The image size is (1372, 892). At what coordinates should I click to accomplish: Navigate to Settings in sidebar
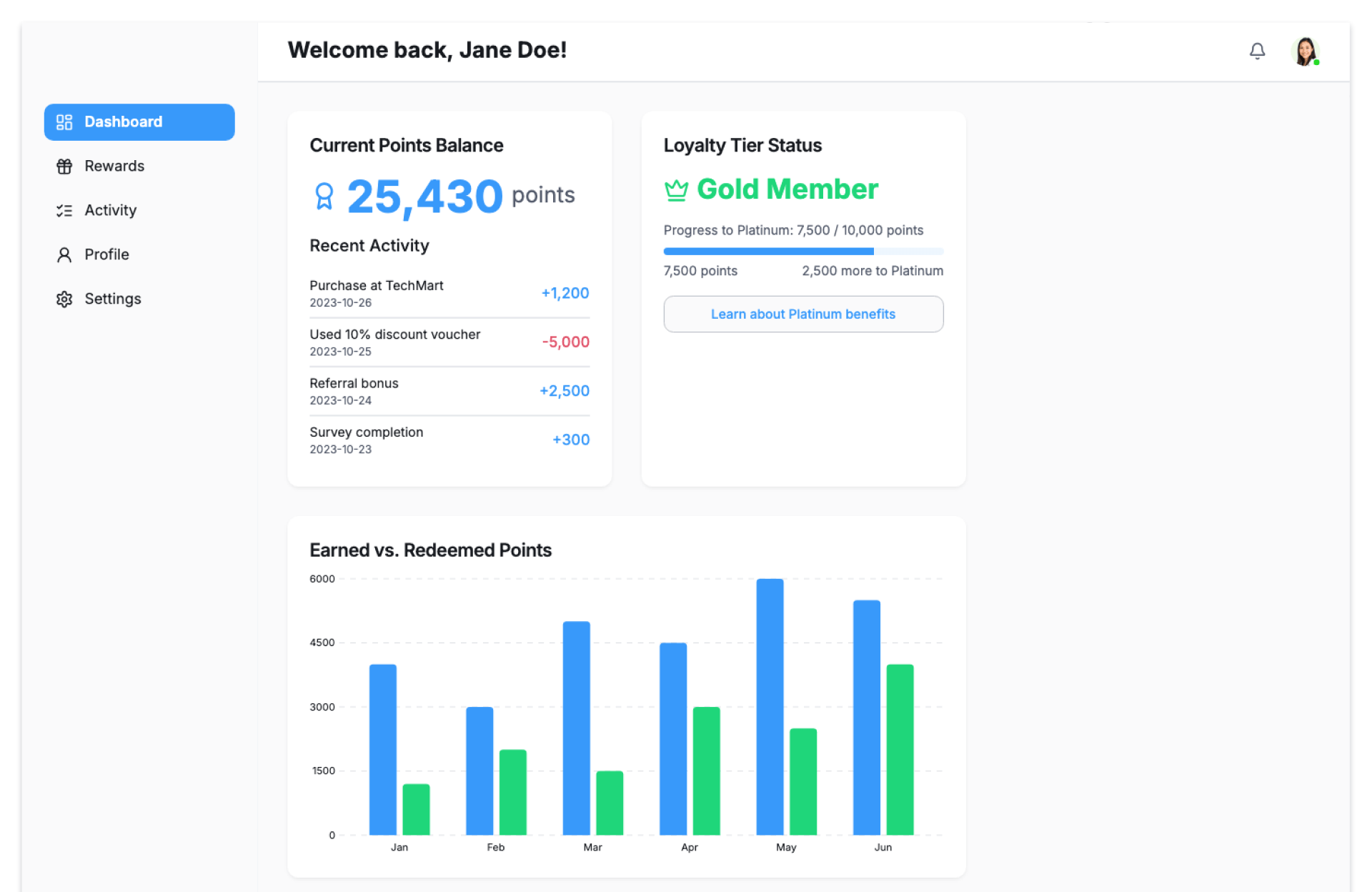coord(112,299)
